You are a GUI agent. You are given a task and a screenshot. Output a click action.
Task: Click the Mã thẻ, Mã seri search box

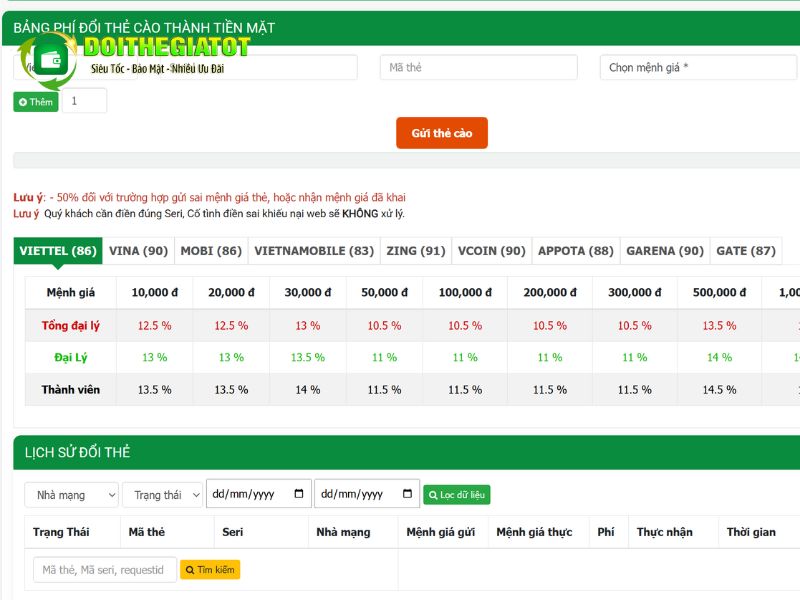pyautogui.click(x=105, y=570)
